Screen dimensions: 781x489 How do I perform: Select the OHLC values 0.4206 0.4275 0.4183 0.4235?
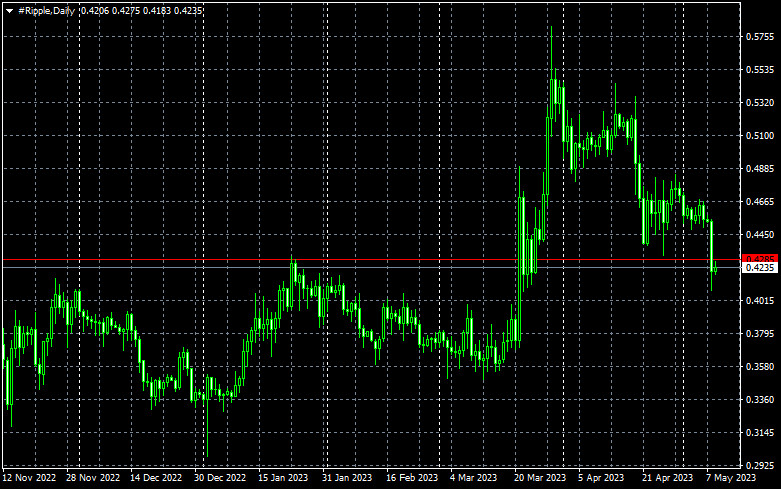[x=141, y=10]
